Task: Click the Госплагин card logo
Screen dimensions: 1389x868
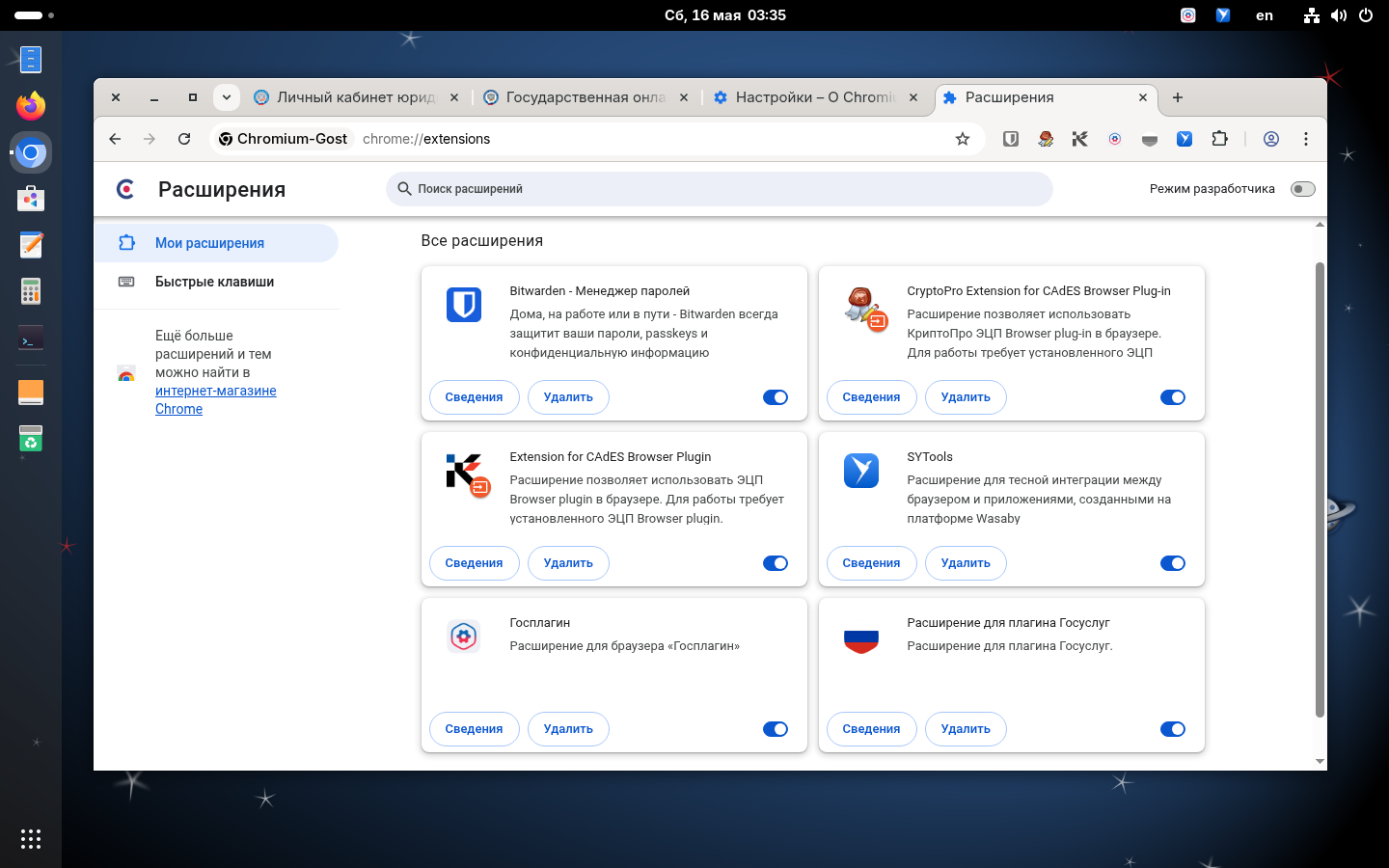Action: (464, 637)
